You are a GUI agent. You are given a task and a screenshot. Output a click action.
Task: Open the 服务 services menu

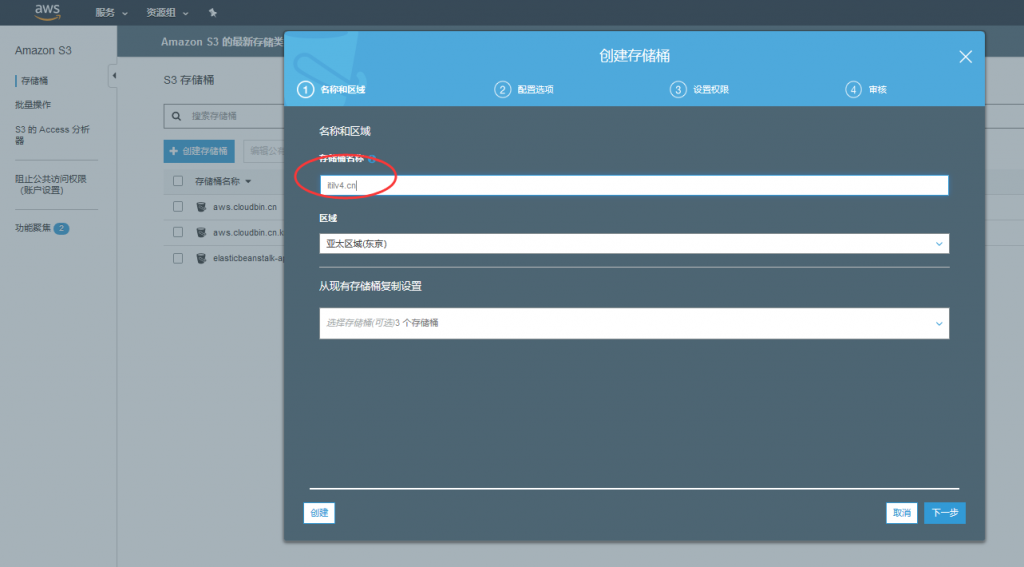coord(111,12)
